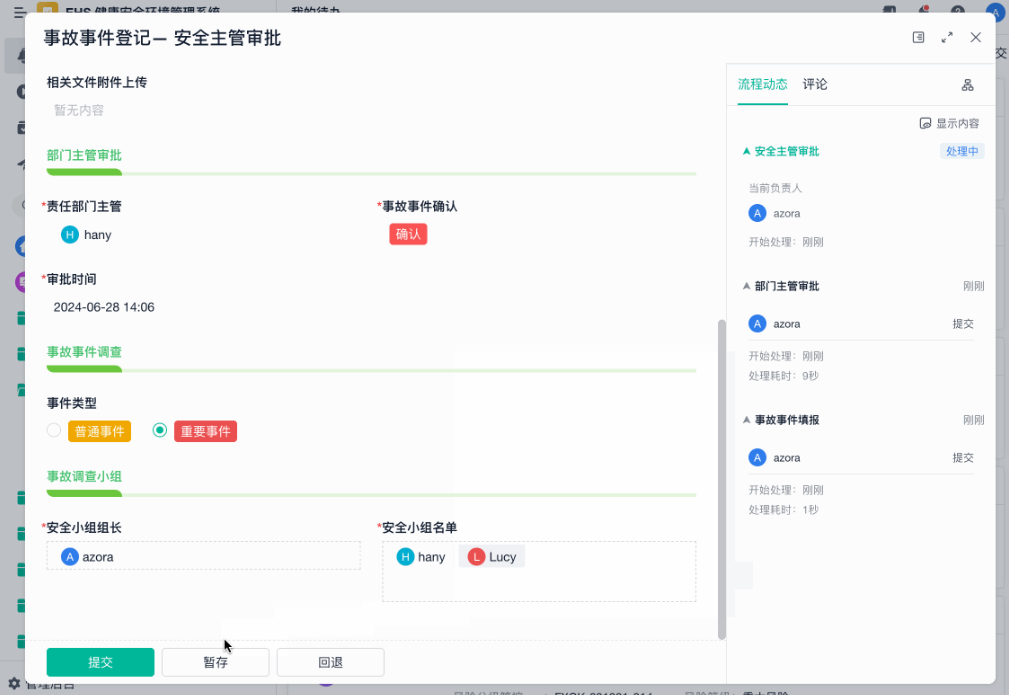Image resolution: width=1009 pixels, height=695 pixels.
Task: Click the 提交 button
Action: [100, 662]
